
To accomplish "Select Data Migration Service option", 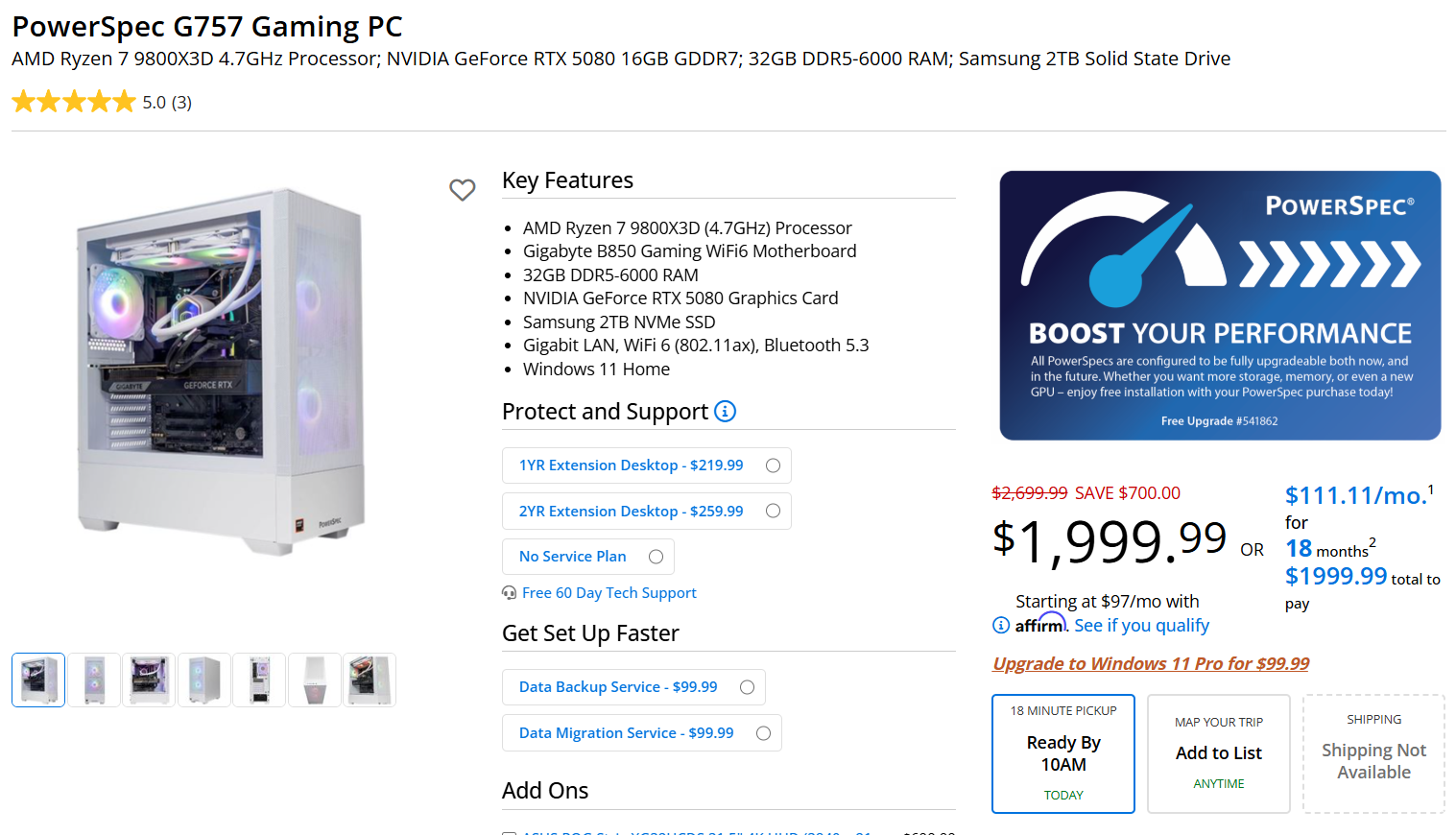I will (763, 733).
